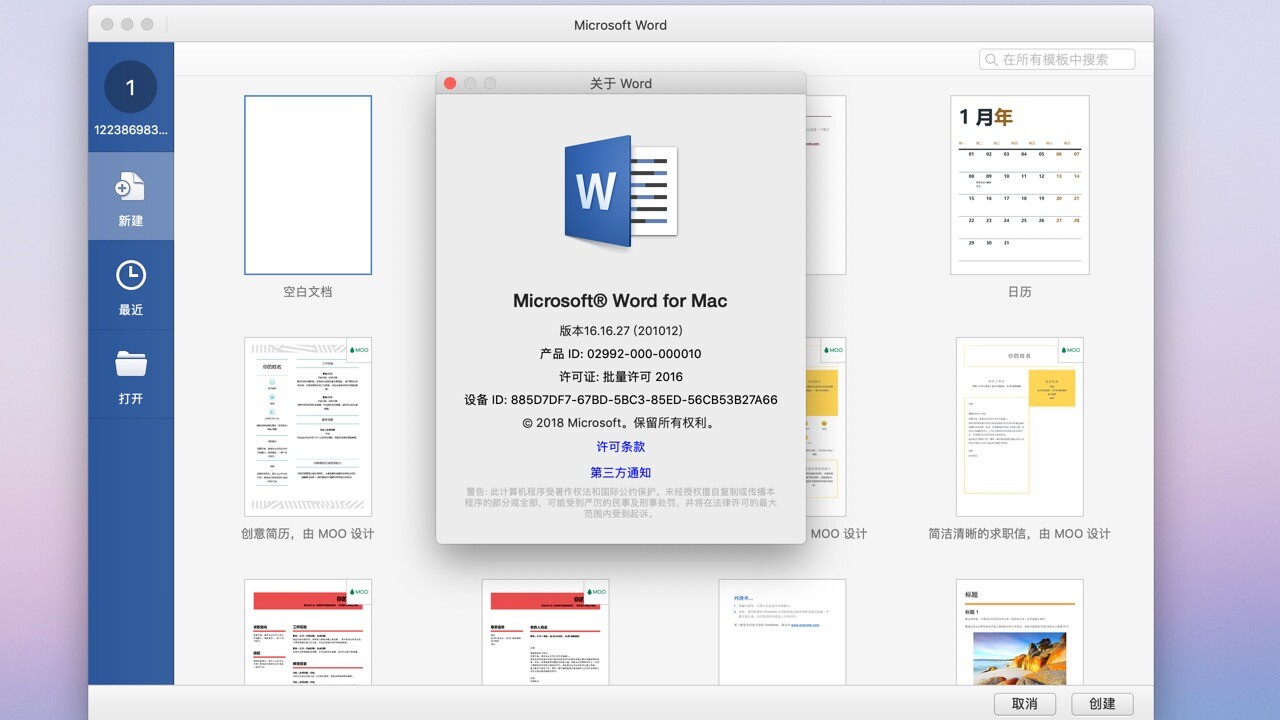Select the blank document (空白文档) thumbnail

pos(308,185)
